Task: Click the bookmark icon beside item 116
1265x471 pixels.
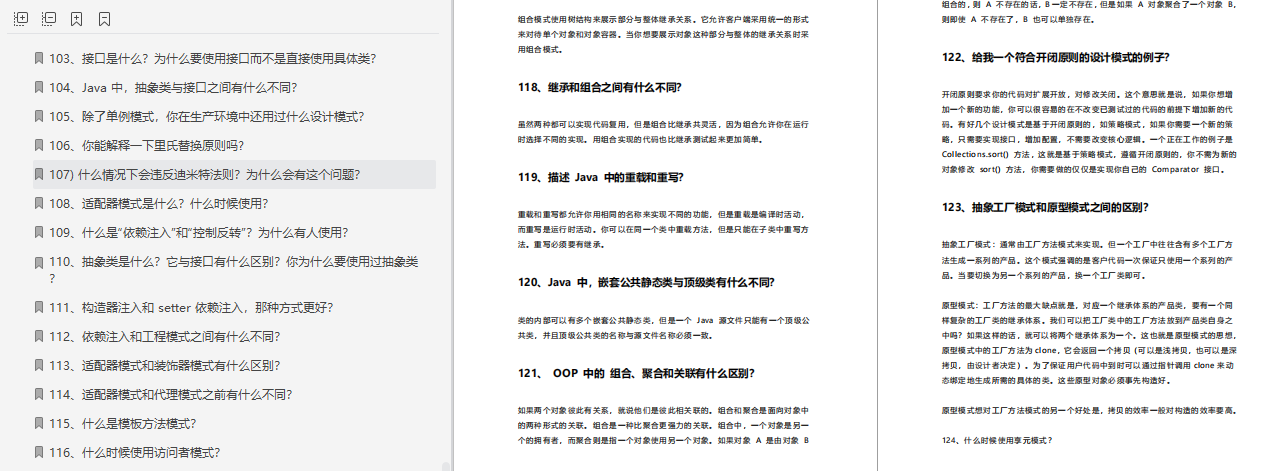Action: (38, 452)
